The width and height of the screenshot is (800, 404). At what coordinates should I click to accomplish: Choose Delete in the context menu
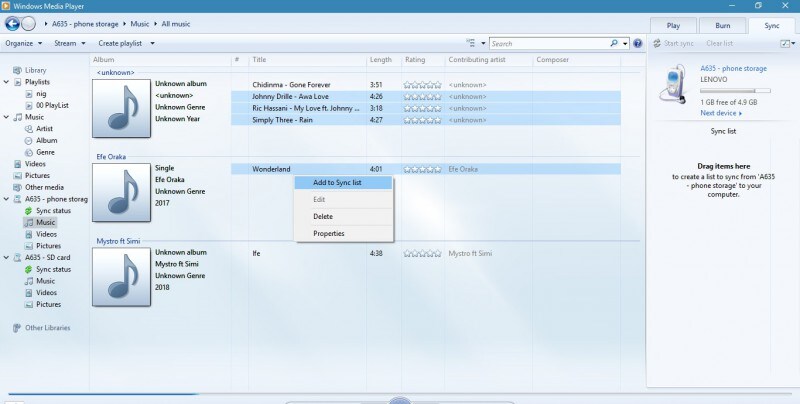[x=343, y=216]
